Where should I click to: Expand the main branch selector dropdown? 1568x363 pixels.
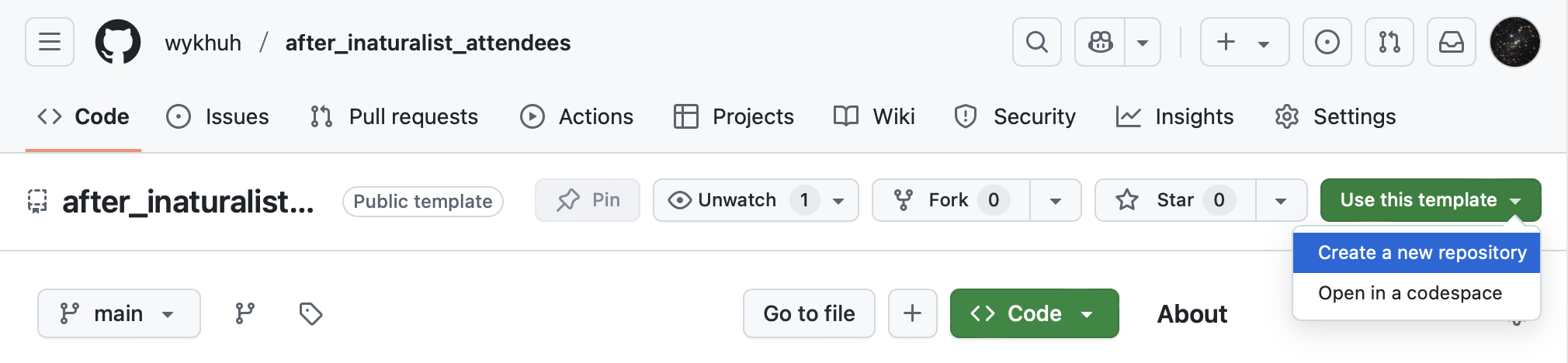pos(119,313)
